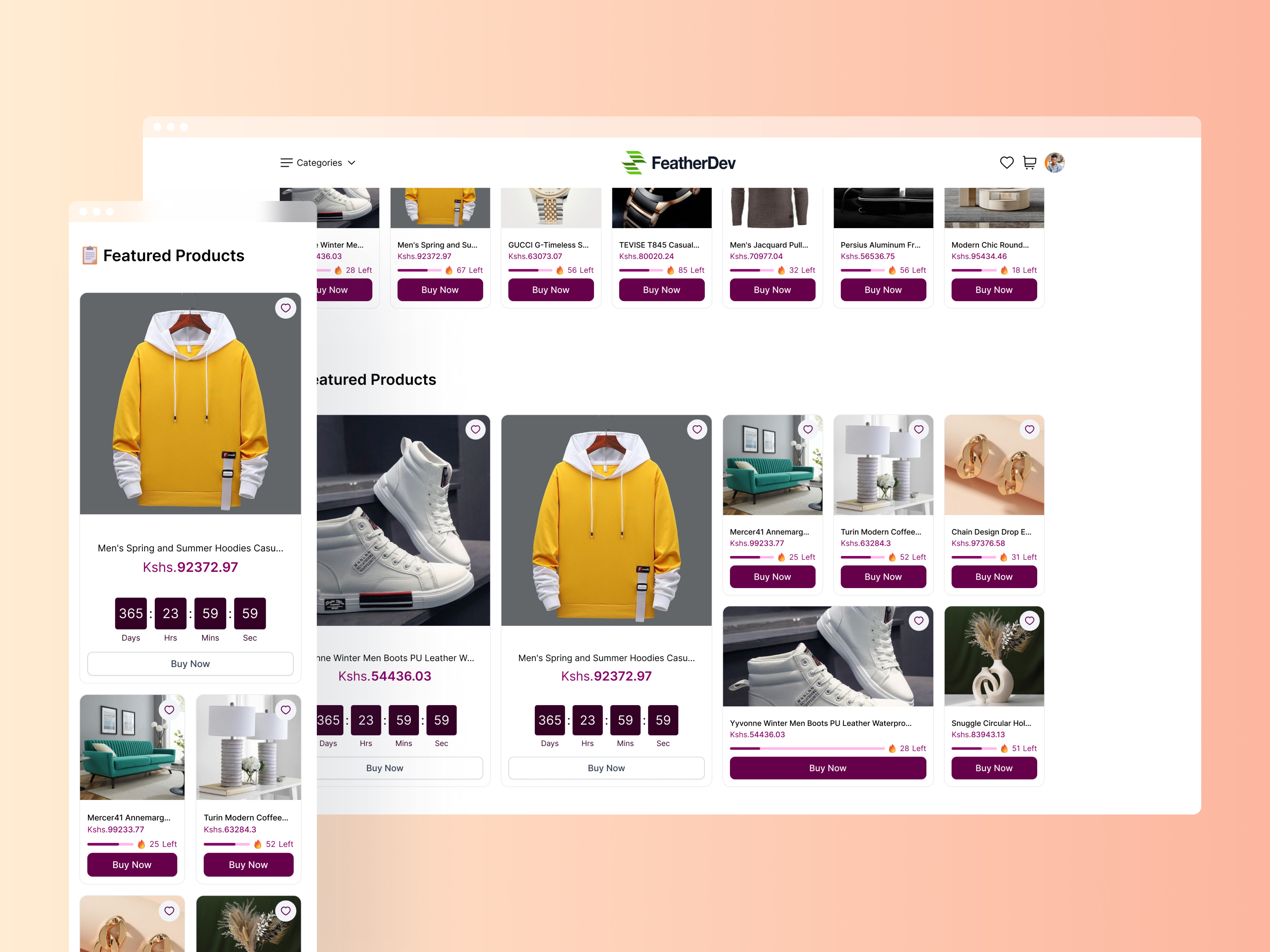Screen dimensions: 1270x952
Task: Open the shopping cart icon in header
Action: (x=1030, y=163)
